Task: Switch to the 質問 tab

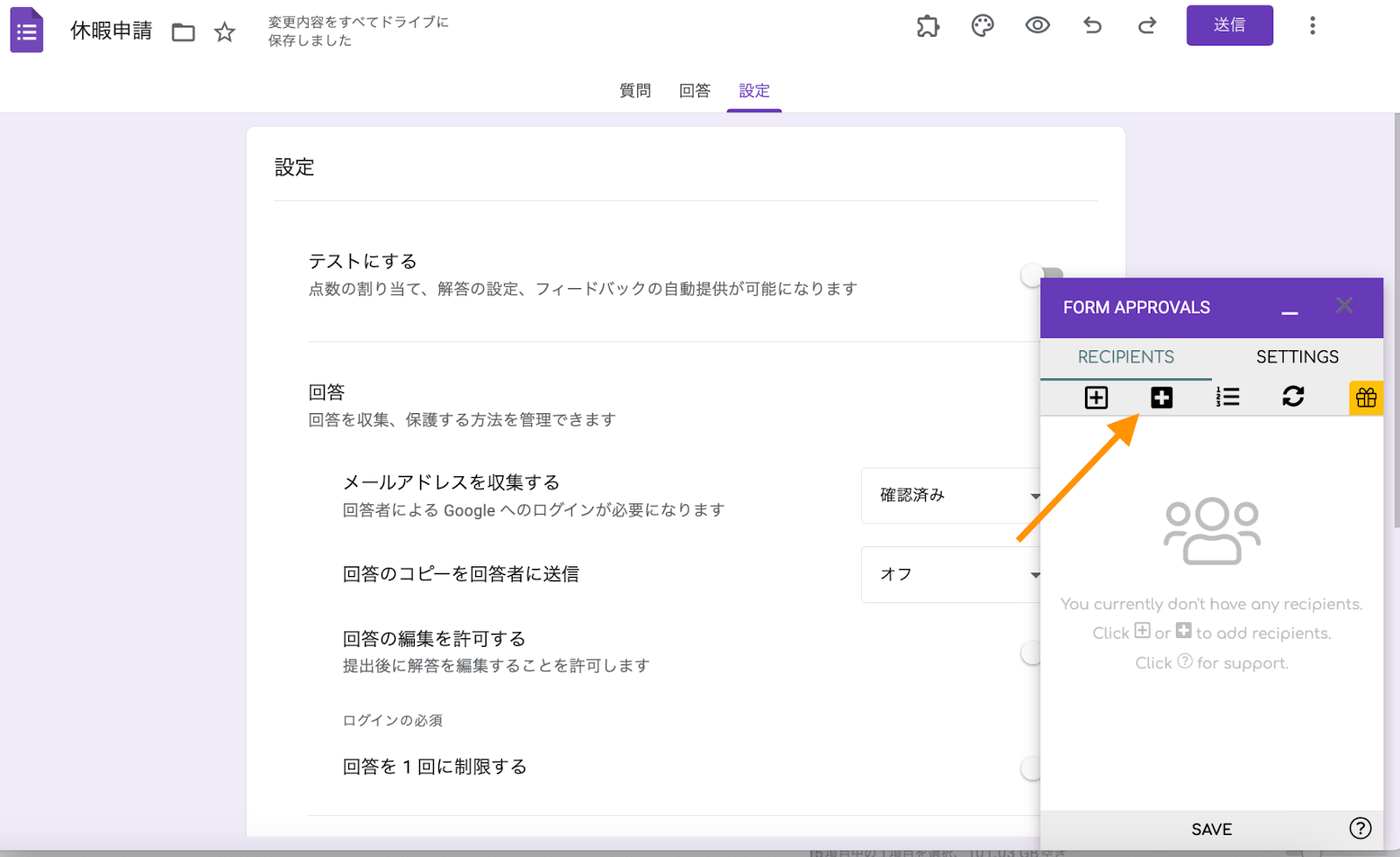Action: point(635,91)
